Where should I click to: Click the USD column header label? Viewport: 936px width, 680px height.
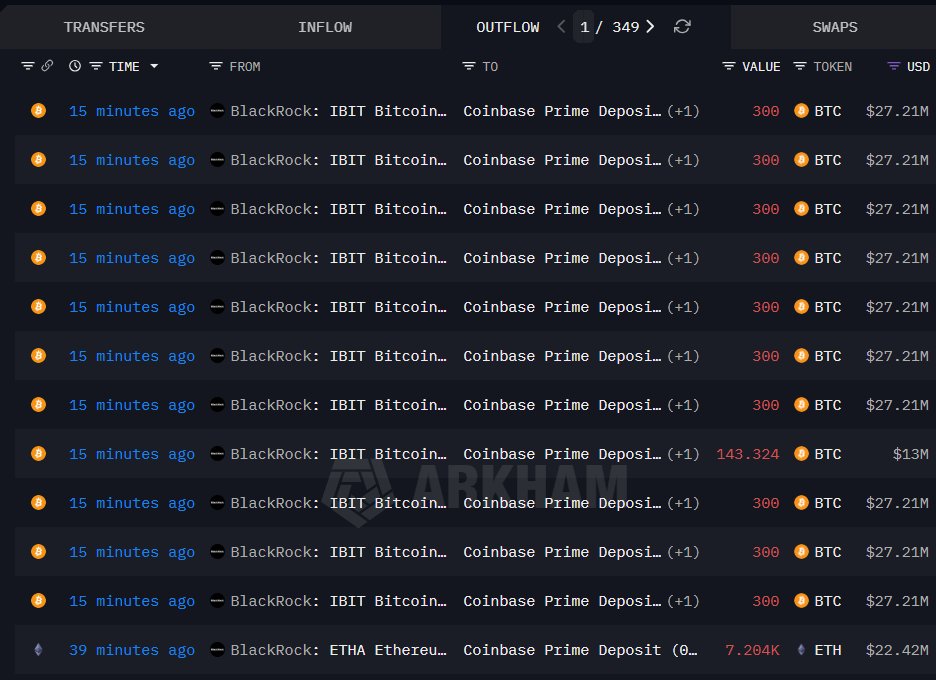click(x=918, y=66)
